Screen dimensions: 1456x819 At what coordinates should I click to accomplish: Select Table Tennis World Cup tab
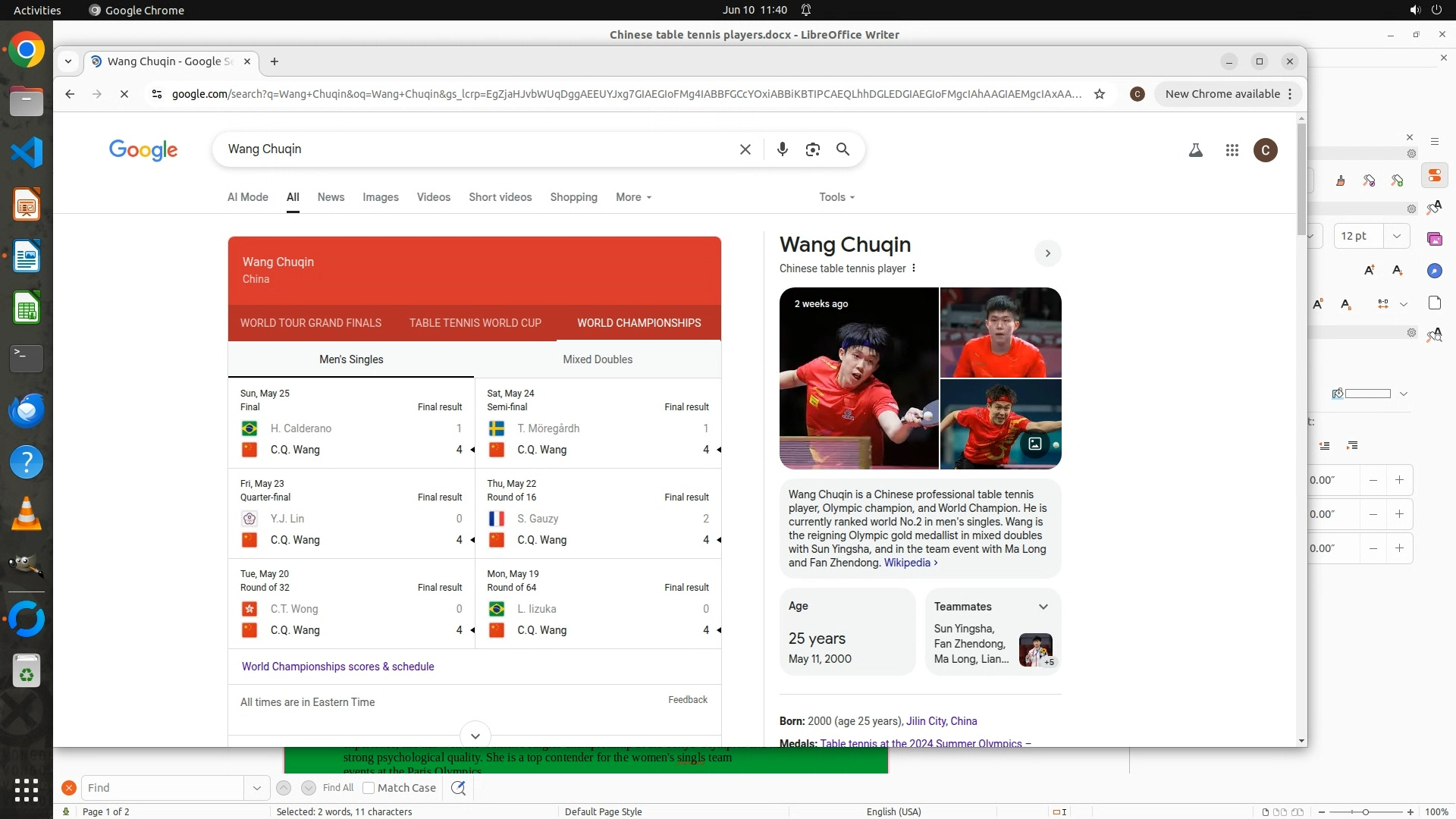click(475, 323)
